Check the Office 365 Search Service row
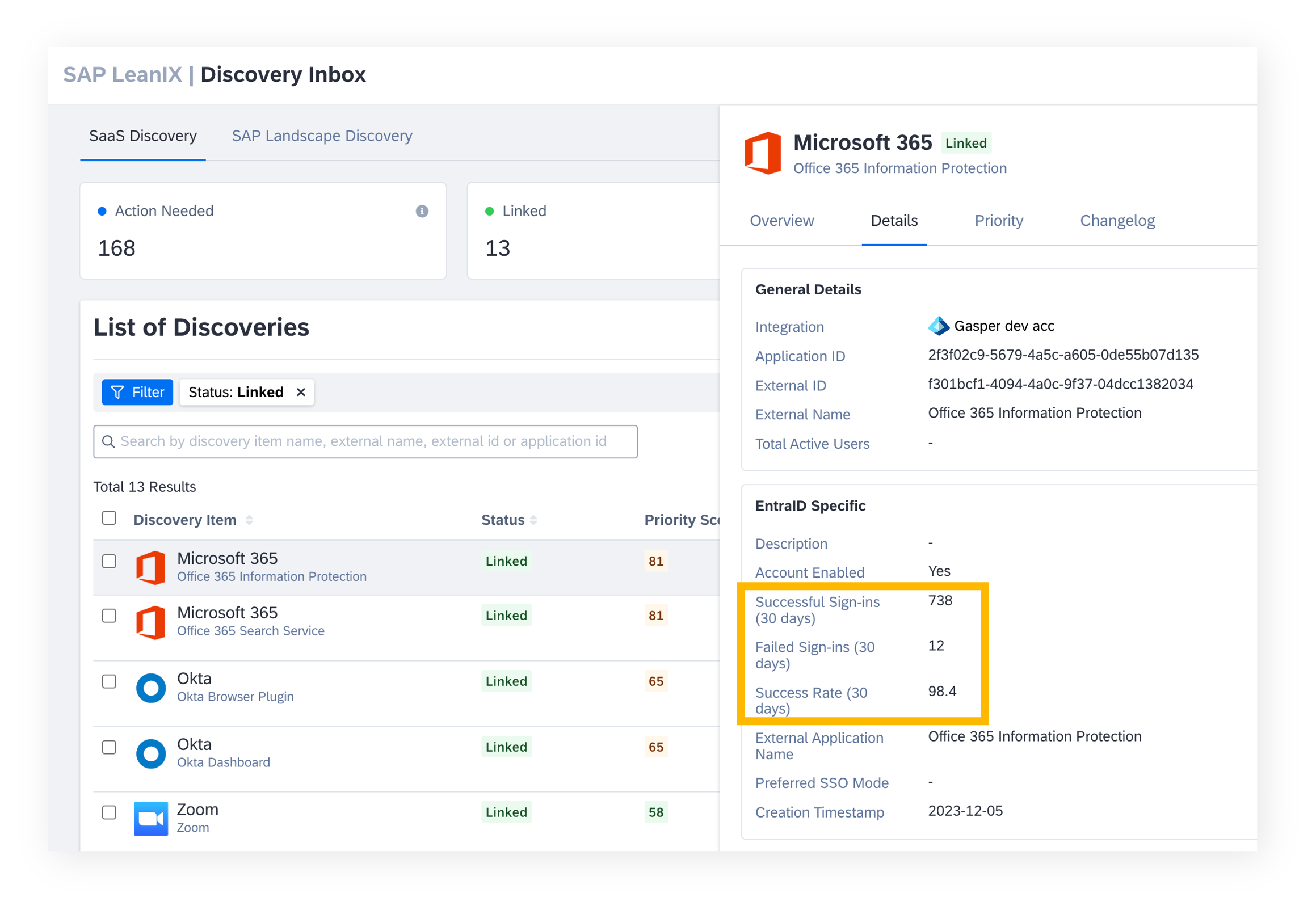1316x910 pixels. (x=109, y=616)
